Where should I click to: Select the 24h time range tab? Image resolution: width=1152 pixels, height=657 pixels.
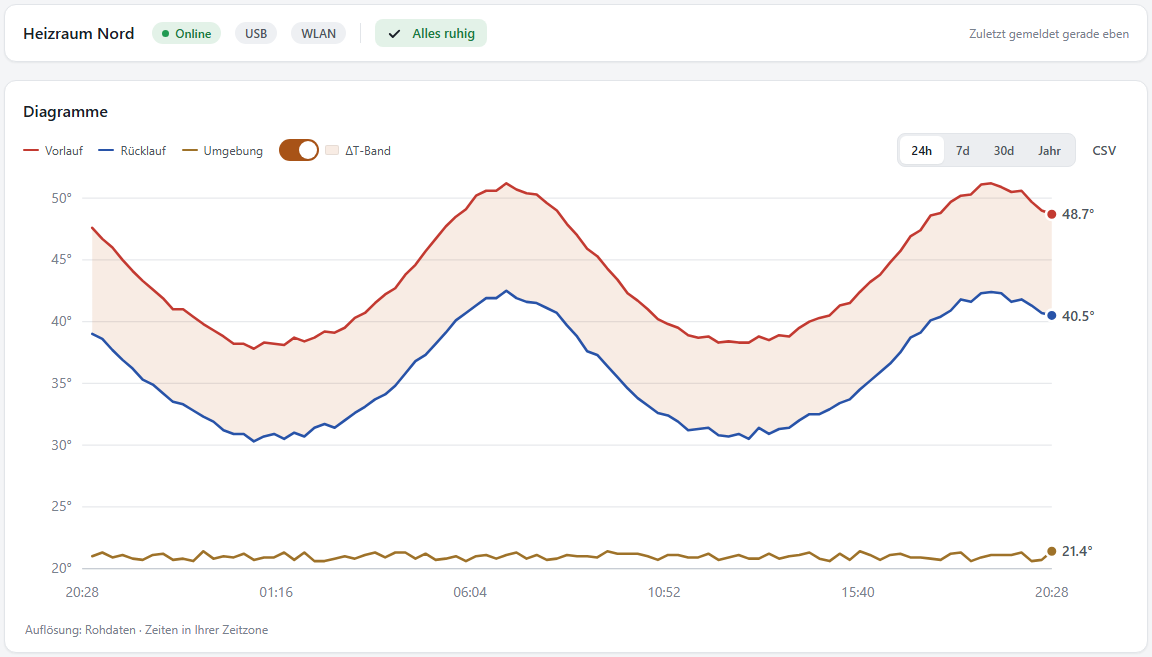coord(921,151)
